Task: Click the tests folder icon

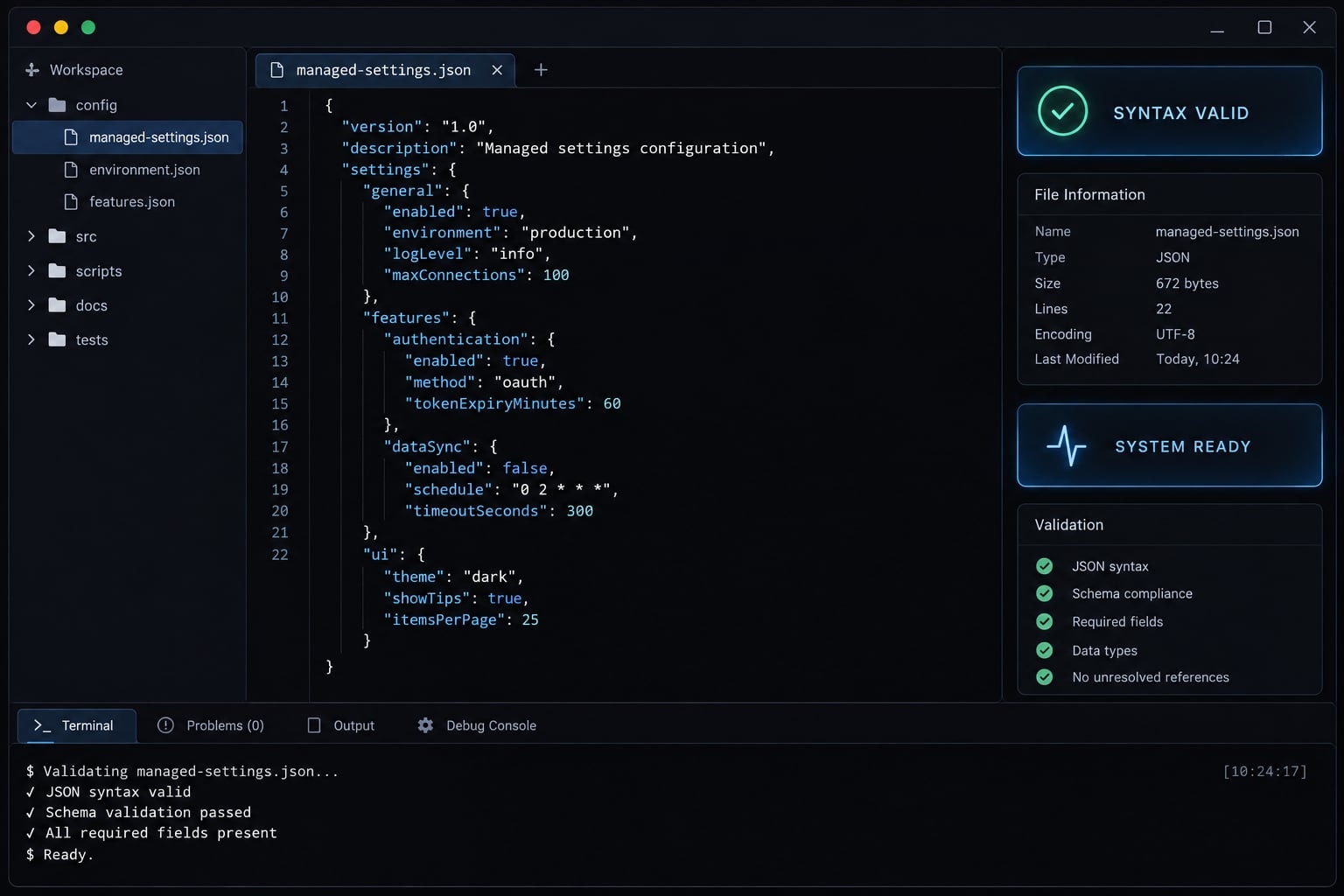Action: coord(58,339)
